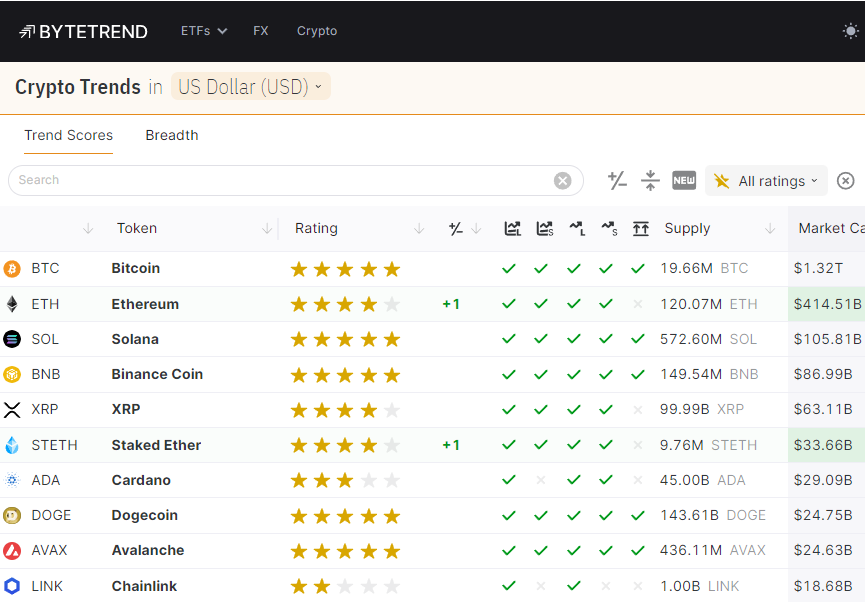Viewport: 865px width, 602px height.
Task: Switch to the Breadth tab
Action: point(172,135)
